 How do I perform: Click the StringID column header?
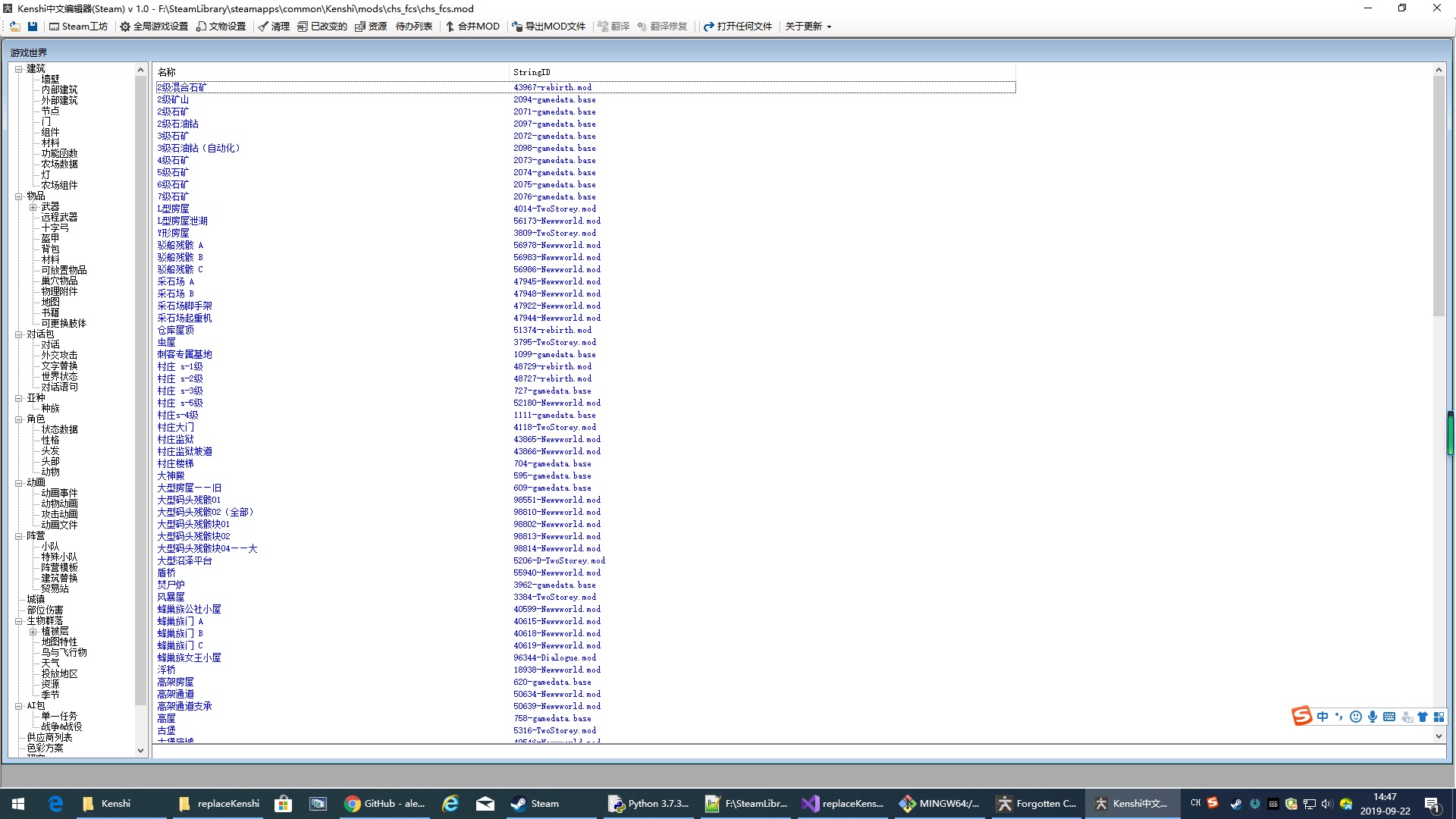click(x=532, y=72)
